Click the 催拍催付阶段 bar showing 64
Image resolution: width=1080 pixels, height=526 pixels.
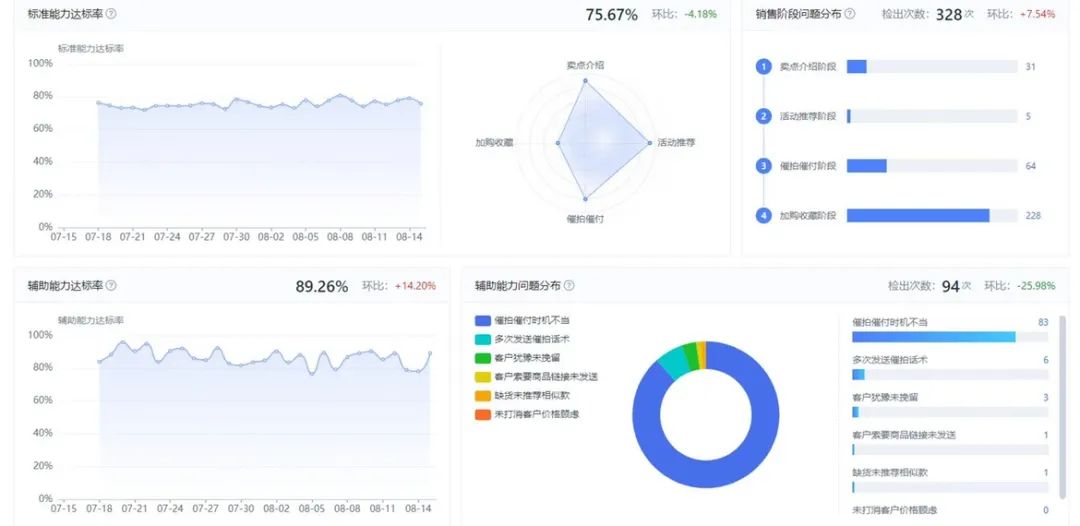coord(867,166)
